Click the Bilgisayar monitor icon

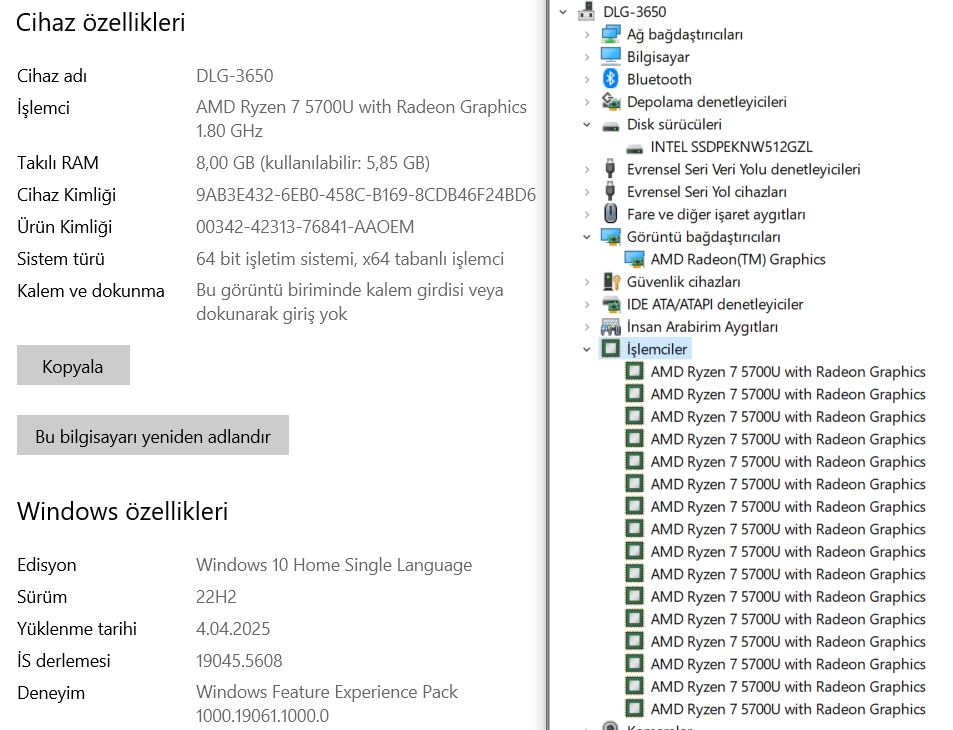point(611,57)
